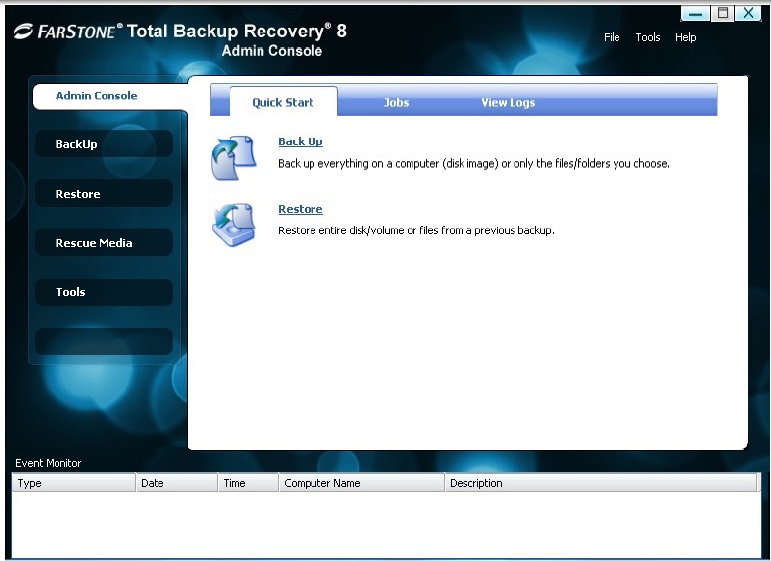Close the Admin Console window
The image size is (771, 561).
tap(748, 13)
